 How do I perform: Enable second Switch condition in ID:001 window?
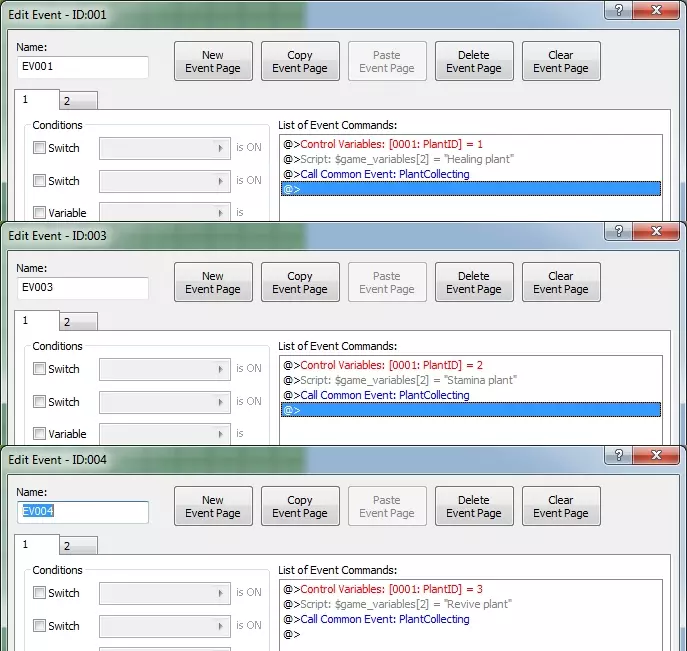39,180
